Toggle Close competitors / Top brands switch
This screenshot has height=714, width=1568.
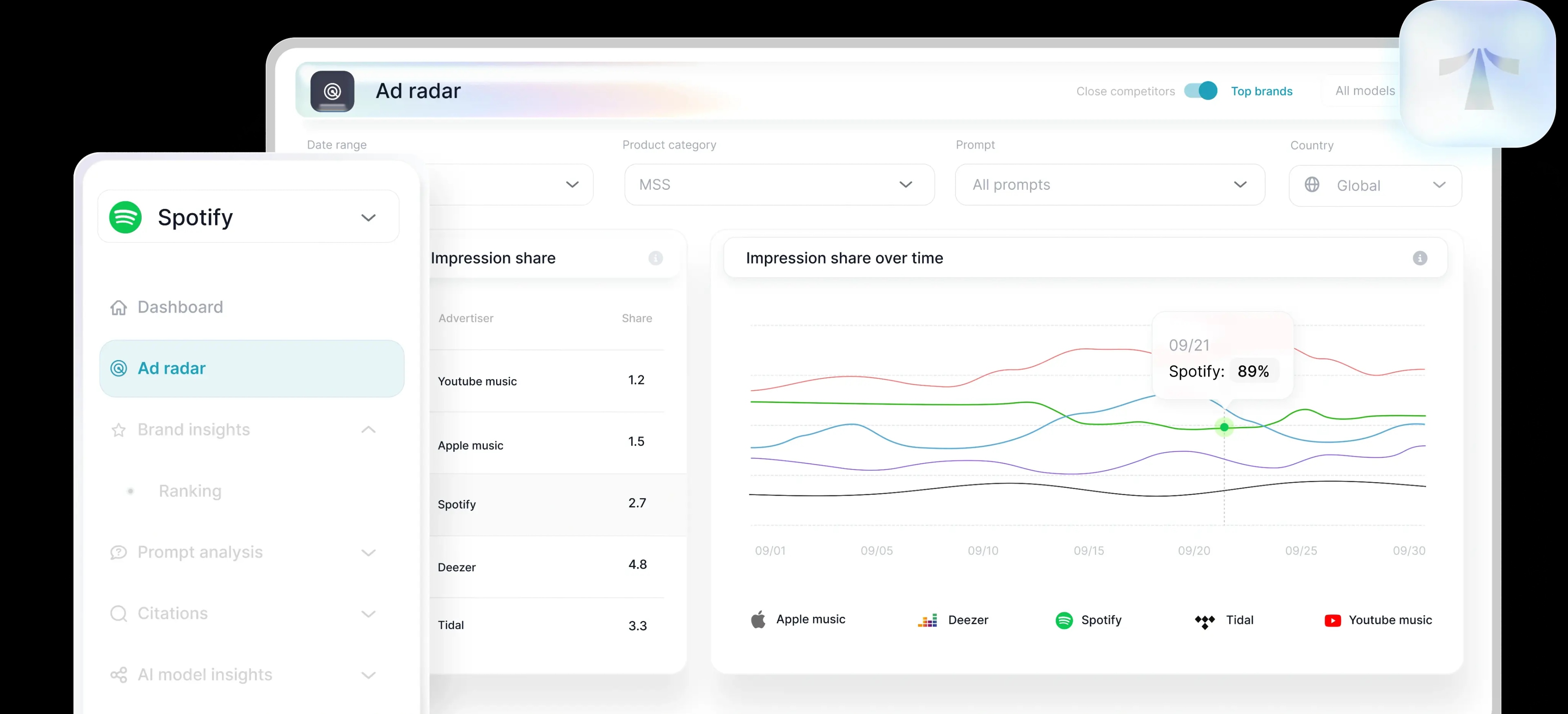(1200, 91)
